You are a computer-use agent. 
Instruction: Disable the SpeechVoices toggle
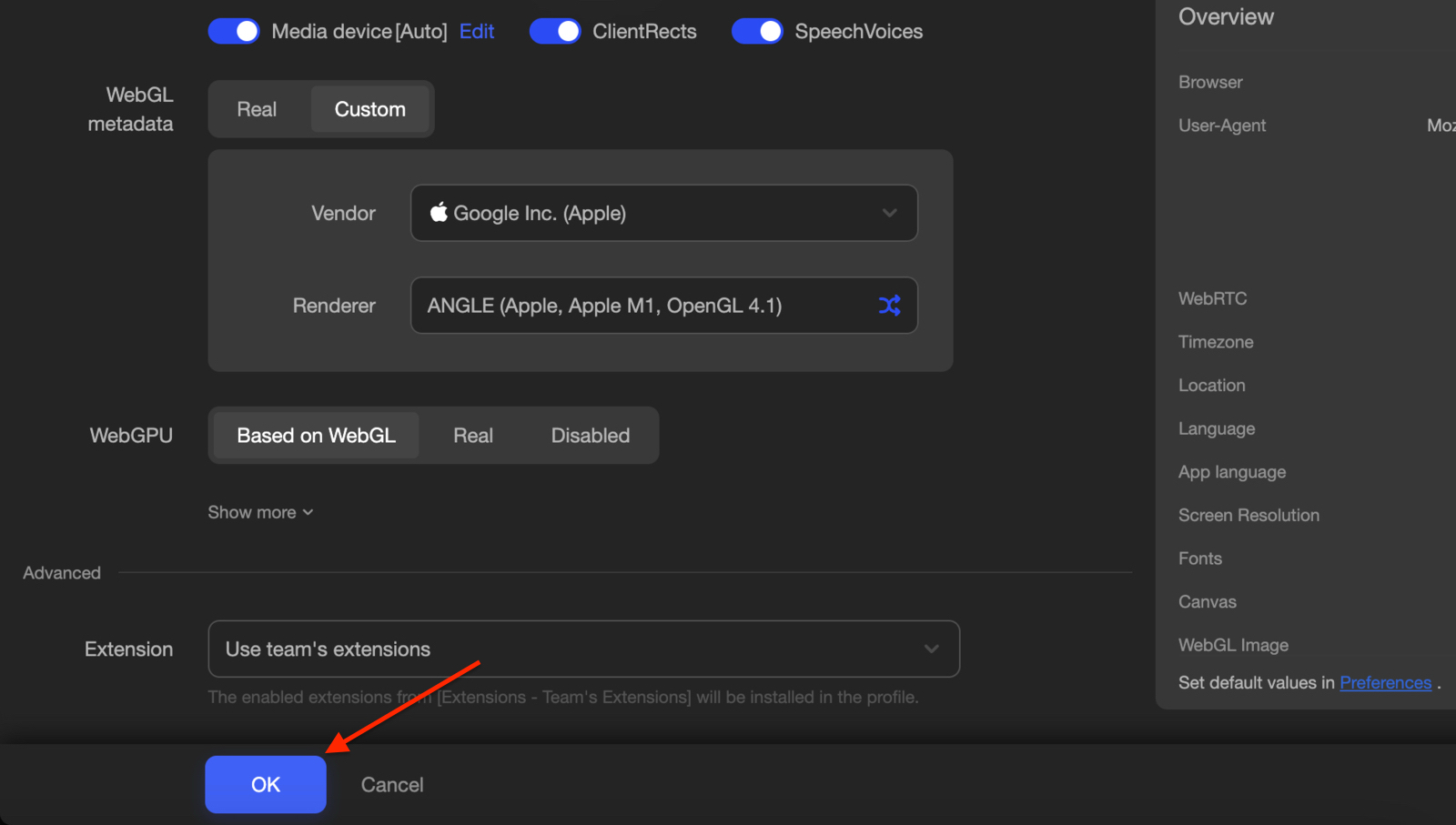[758, 30]
